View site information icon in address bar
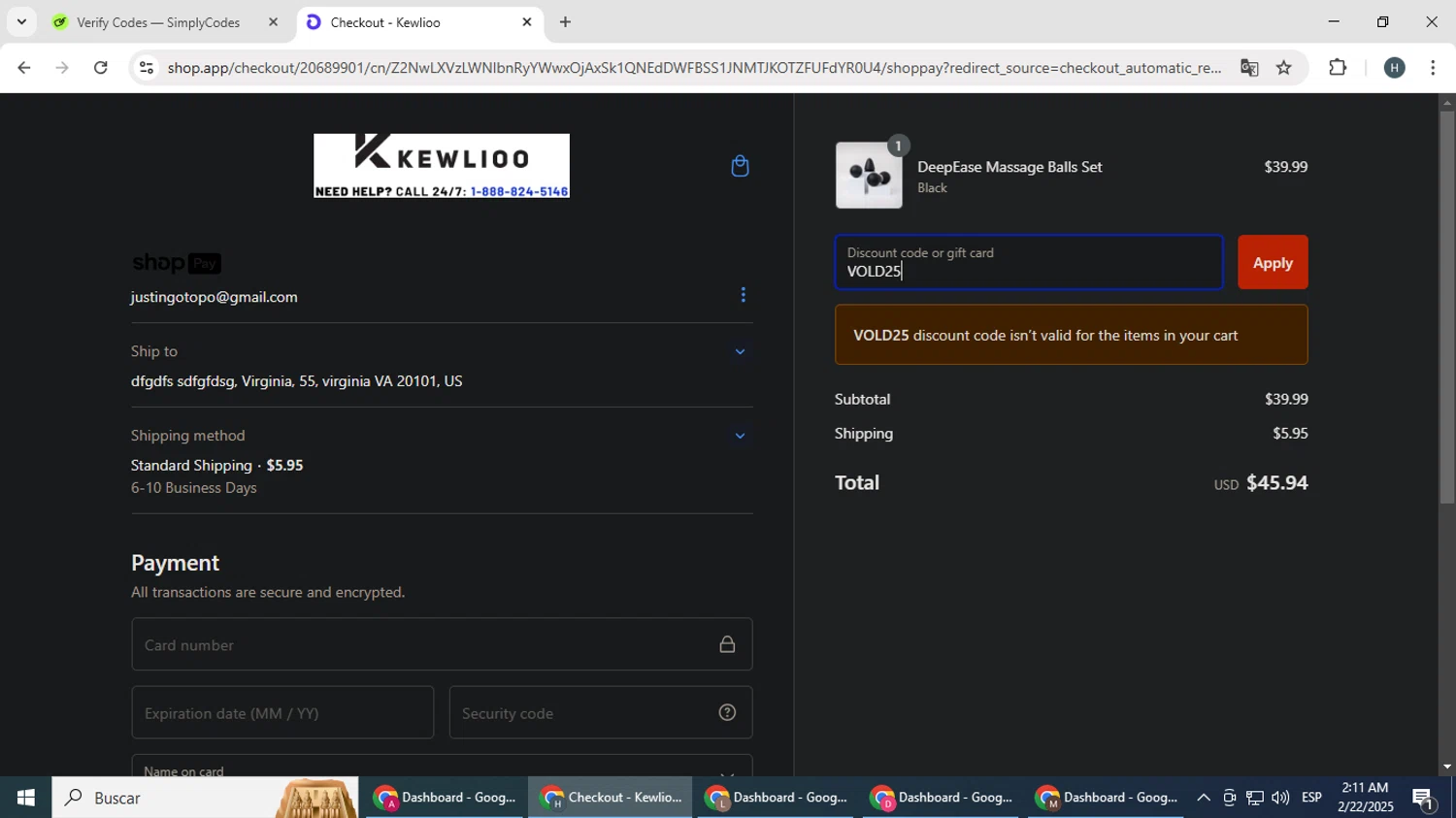The width and height of the screenshot is (1456, 818). click(x=147, y=68)
